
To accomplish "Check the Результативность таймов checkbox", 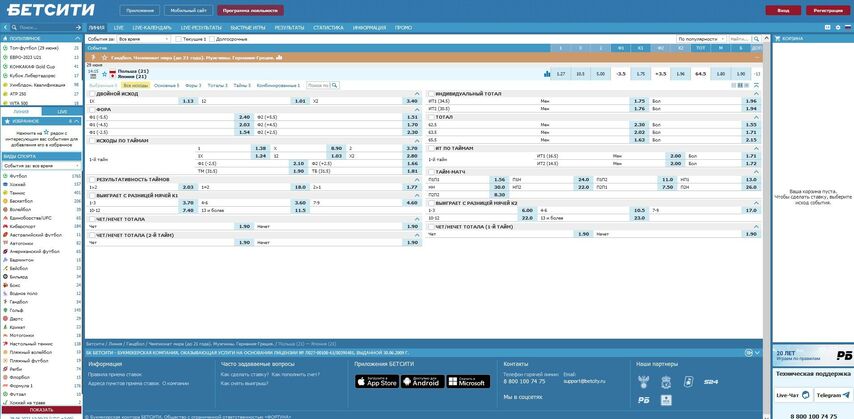I will pos(92,179).
